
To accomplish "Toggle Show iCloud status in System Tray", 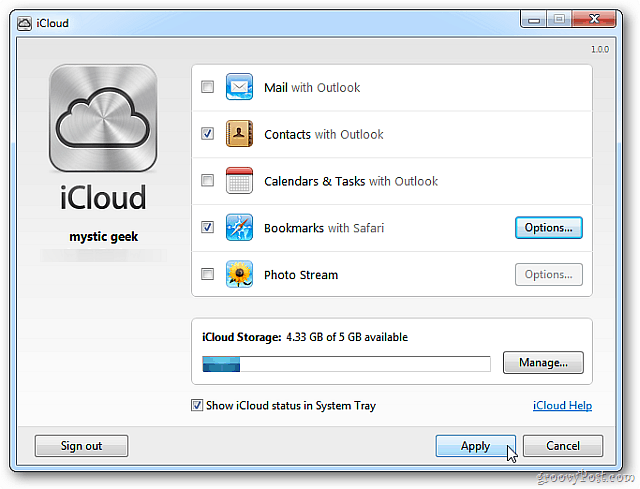I will tap(197, 405).
